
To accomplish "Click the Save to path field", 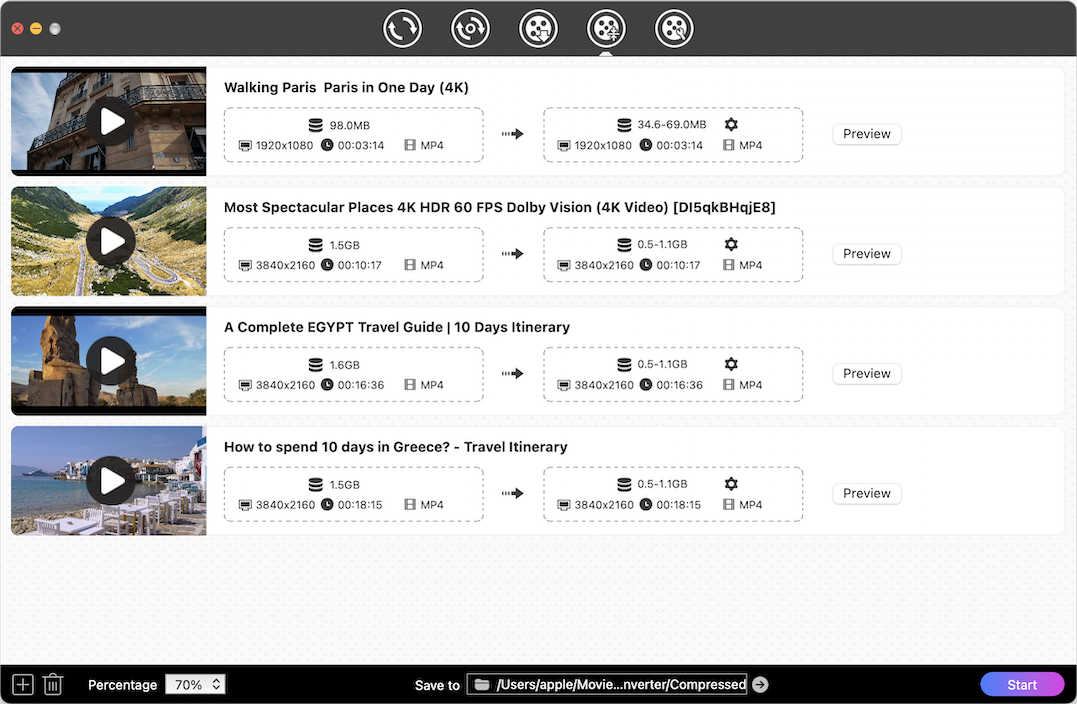I will [608, 685].
